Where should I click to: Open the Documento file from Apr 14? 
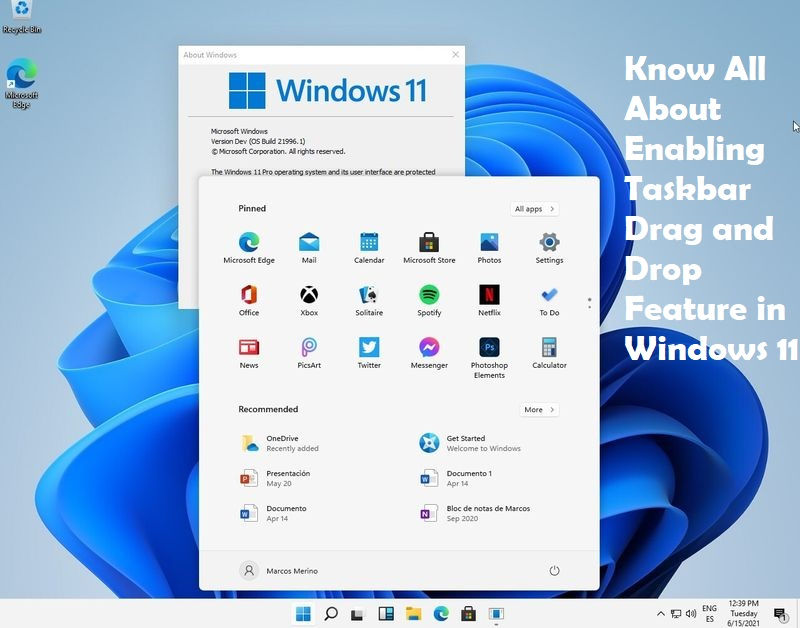[273, 513]
